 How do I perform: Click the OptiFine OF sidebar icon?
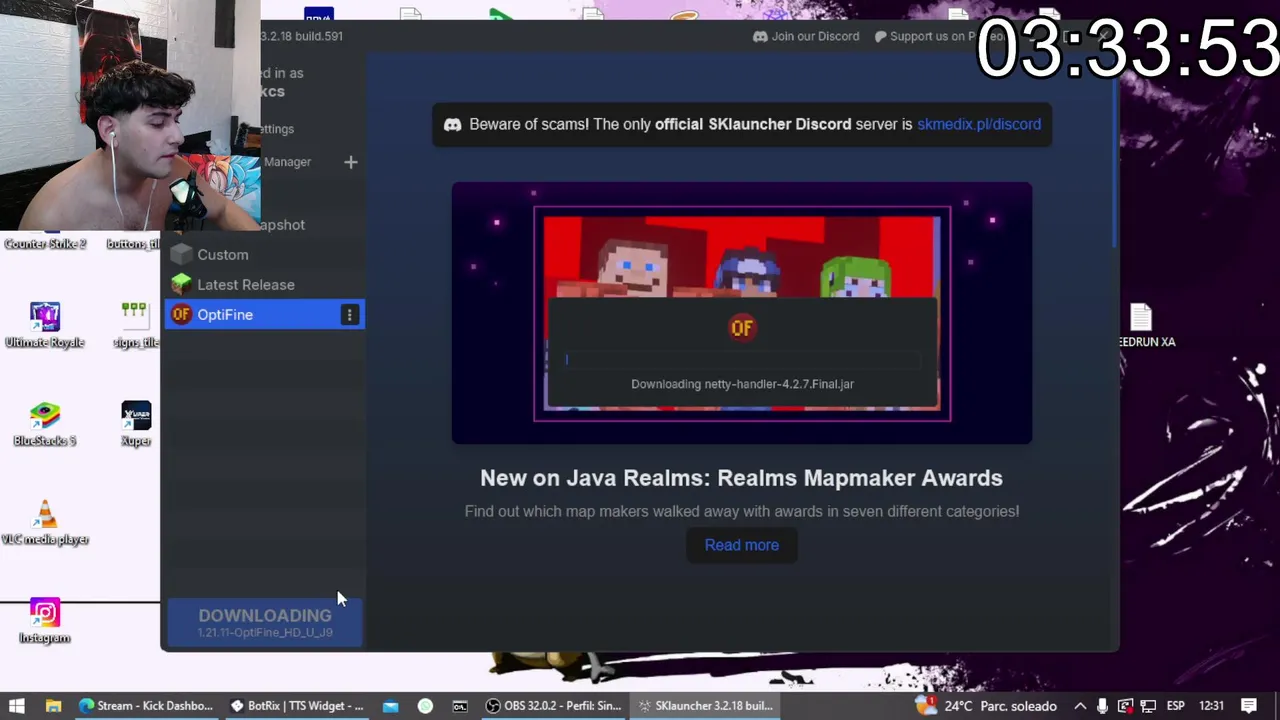tap(181, 314)
